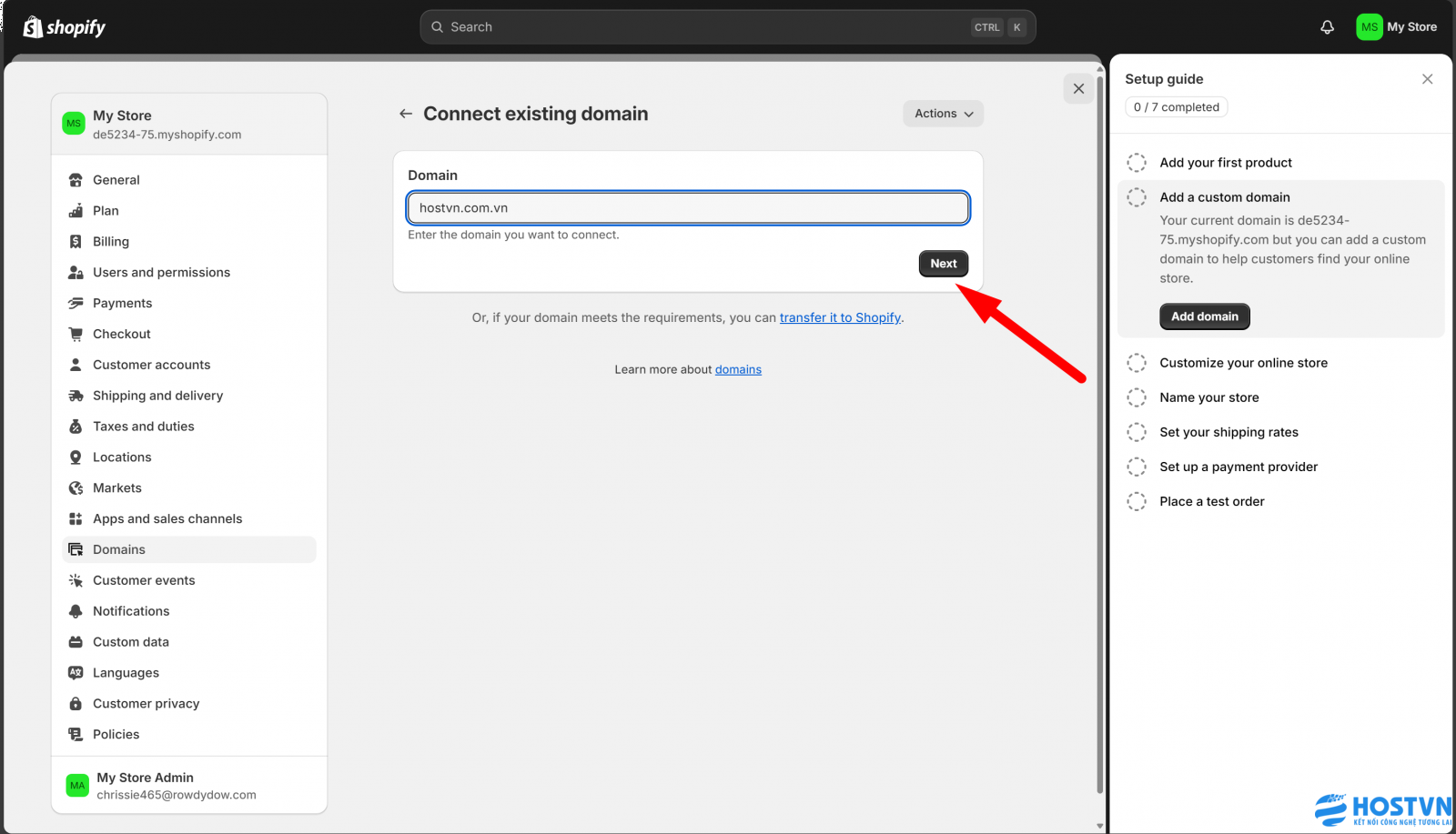Click the Next button
1456x834 pixels.
click(x=943, y=264)
